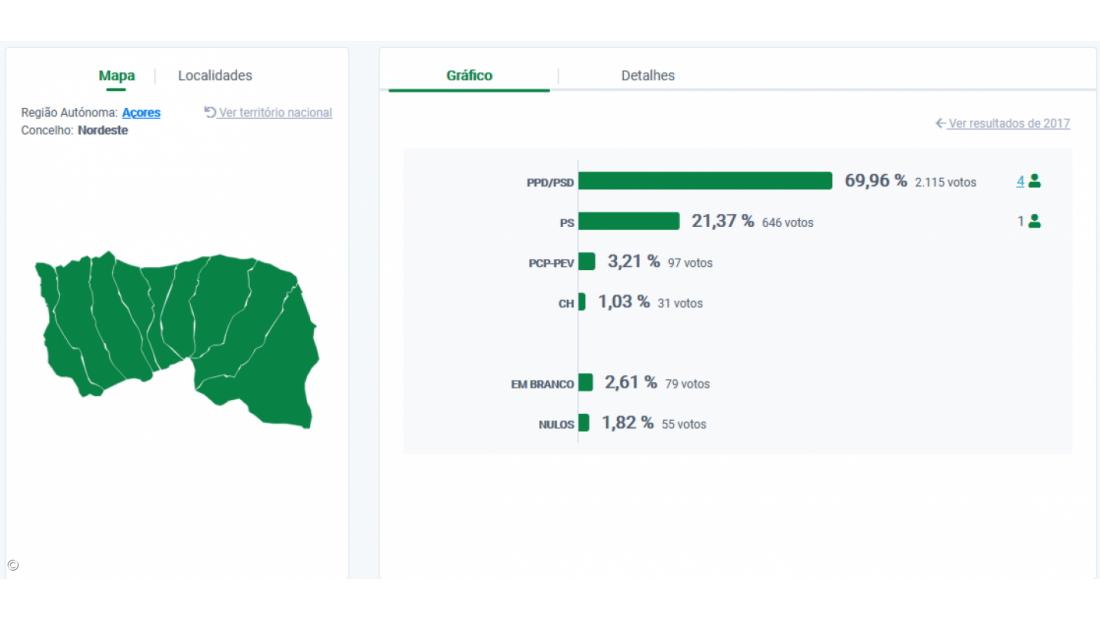1100x620 pixels.
Task: Open Ver resultados de 2017 link
Action: coord(1009,123)
